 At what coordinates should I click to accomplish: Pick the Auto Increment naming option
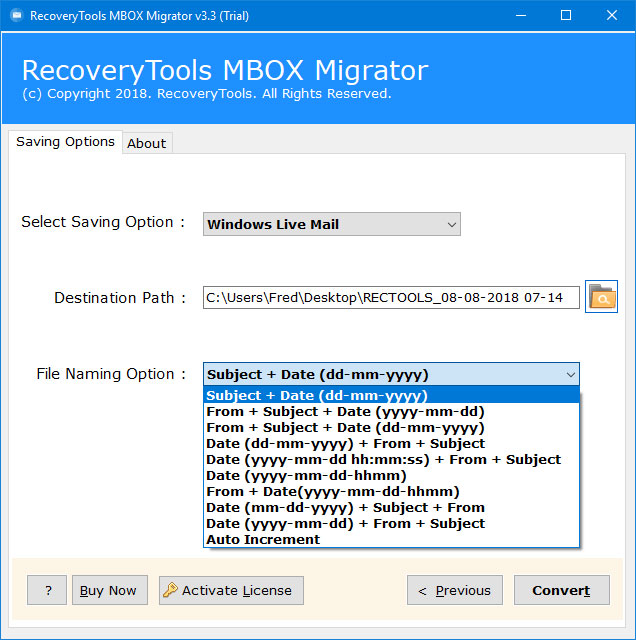pos(391,539)
